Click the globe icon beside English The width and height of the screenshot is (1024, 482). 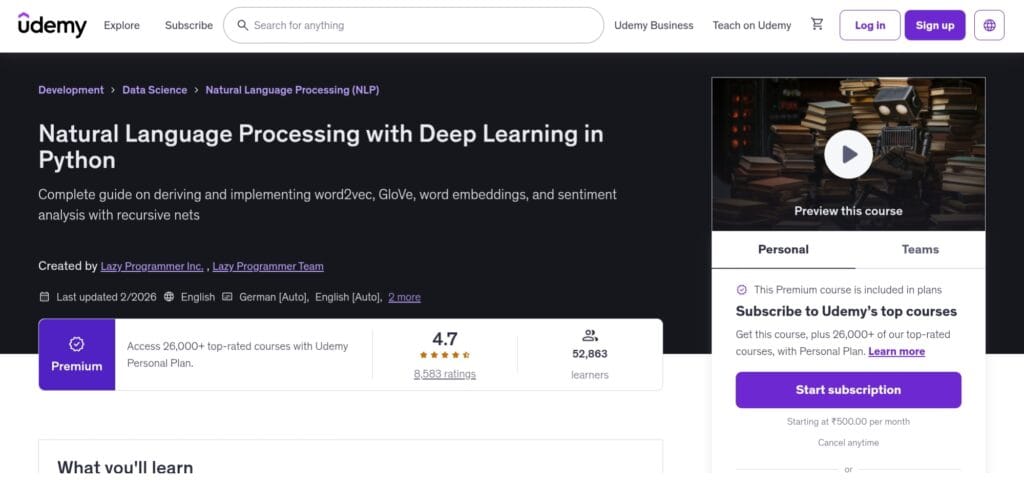(x=169, y=297)
